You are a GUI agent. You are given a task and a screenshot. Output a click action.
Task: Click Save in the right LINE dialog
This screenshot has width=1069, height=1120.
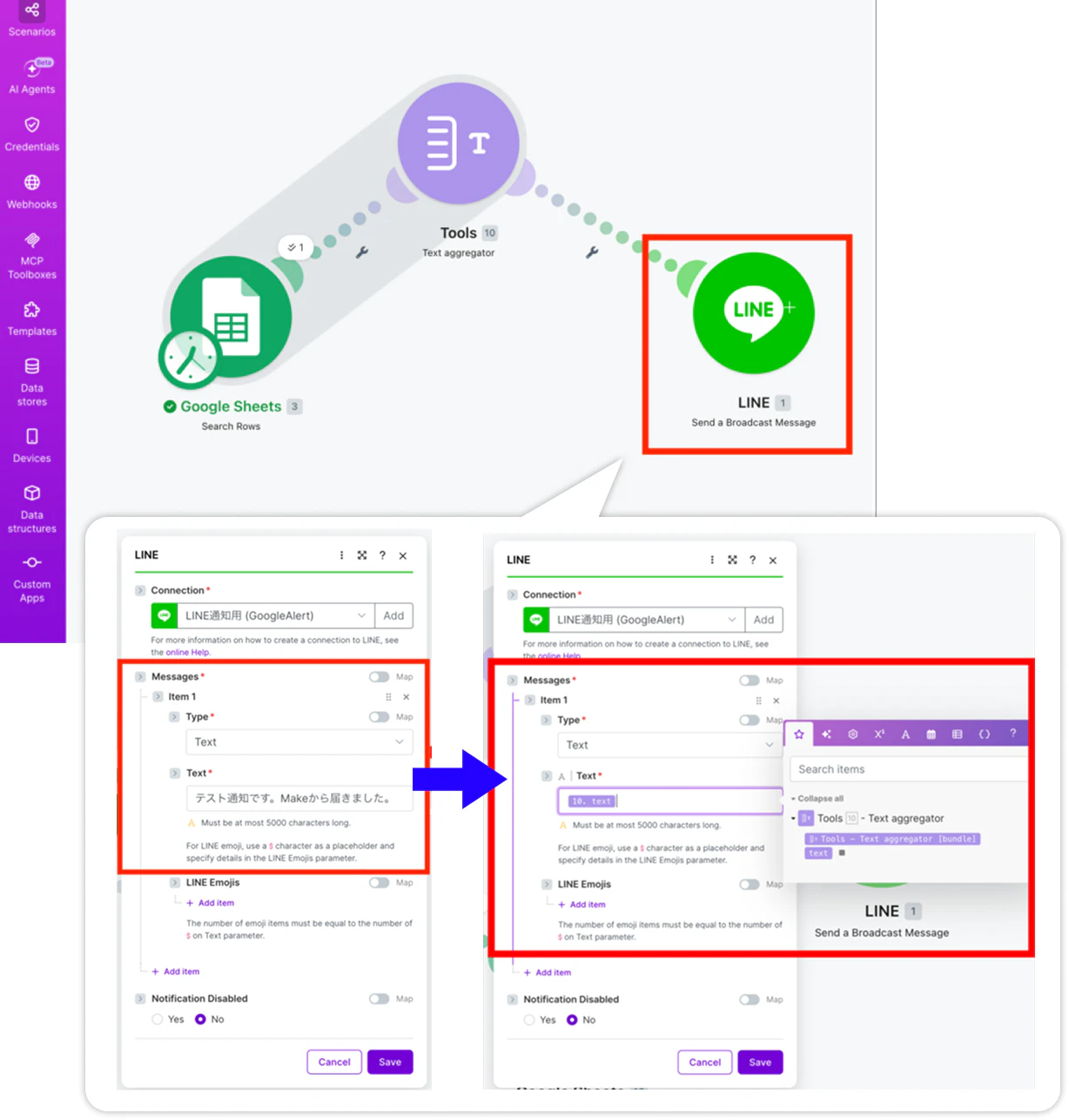point(760,1063)
